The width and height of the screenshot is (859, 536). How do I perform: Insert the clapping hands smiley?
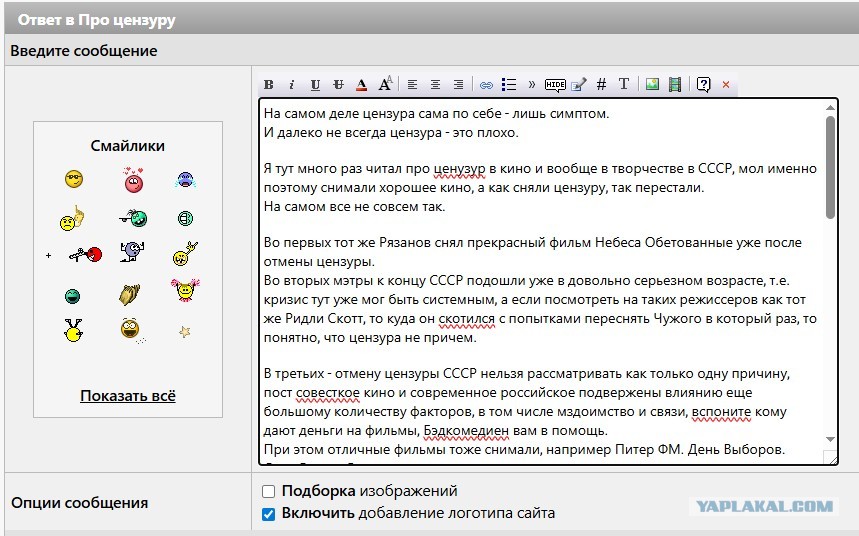130,294
